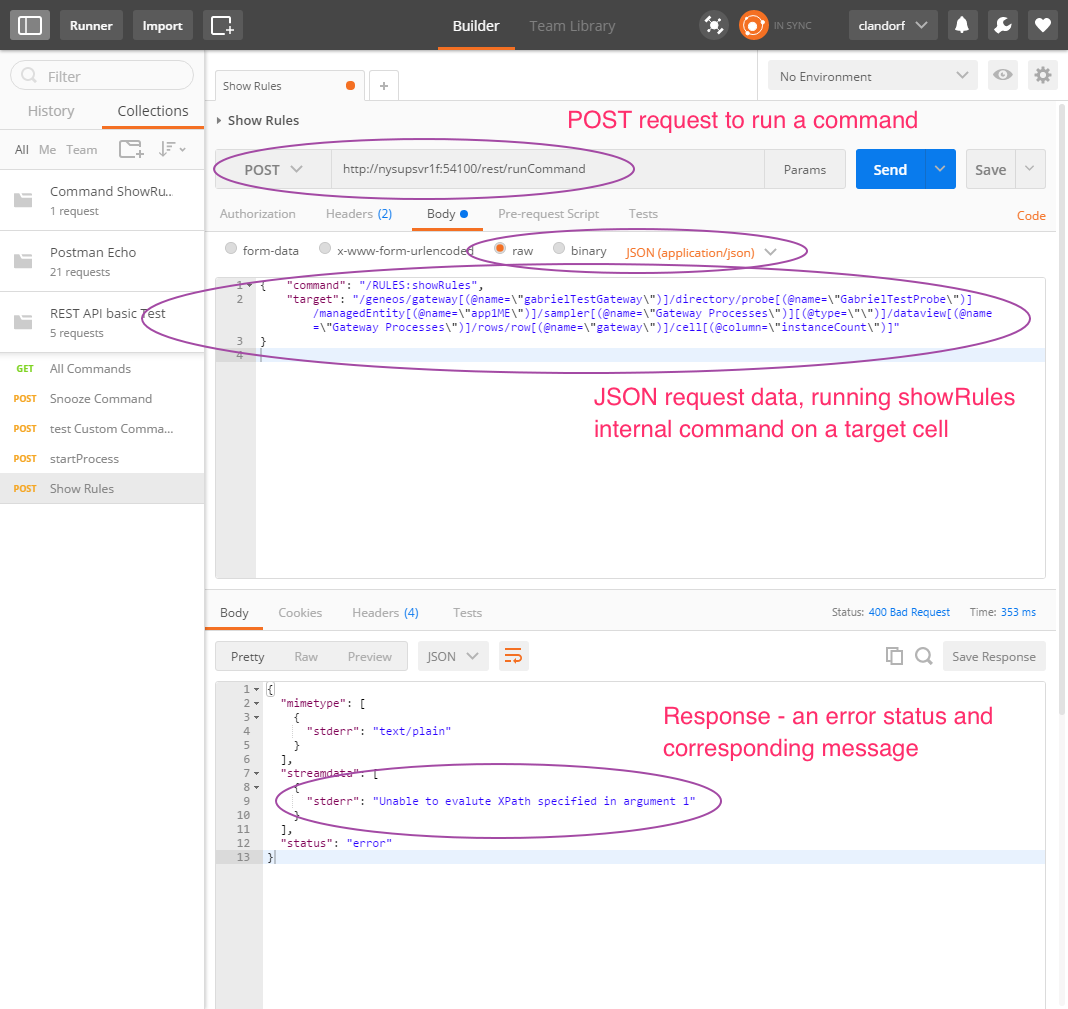Viewport: 1068px width, 1009px height.
Task: Choose x-www-form-urlencoded body option
Action: [325, 250]
